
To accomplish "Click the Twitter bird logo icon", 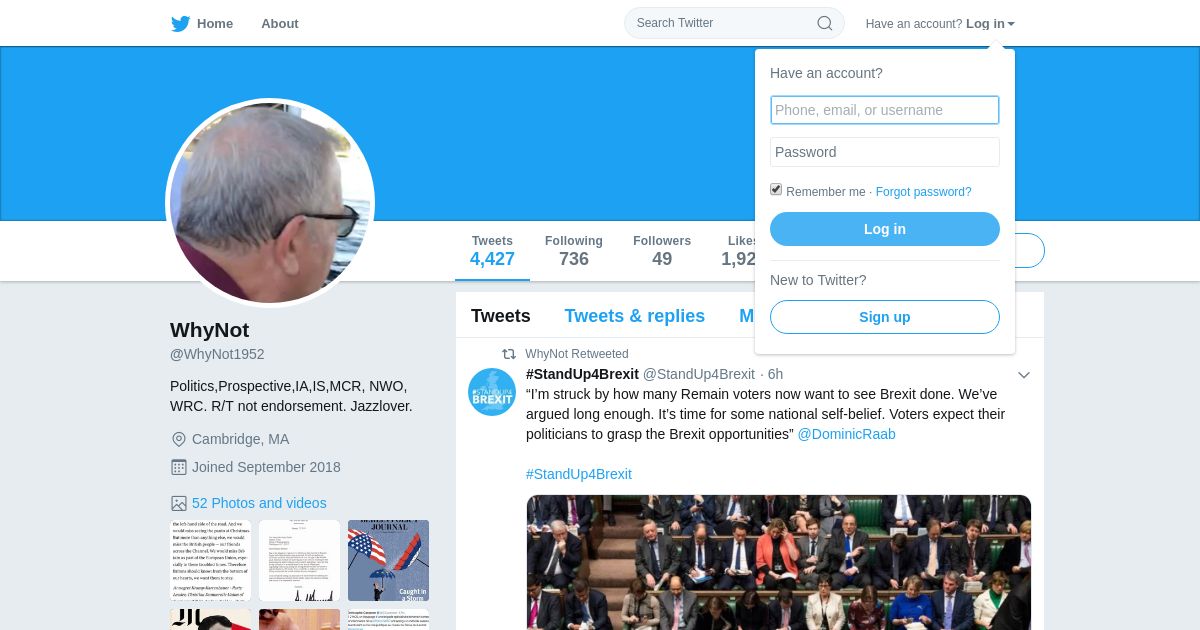I will 180,23.
